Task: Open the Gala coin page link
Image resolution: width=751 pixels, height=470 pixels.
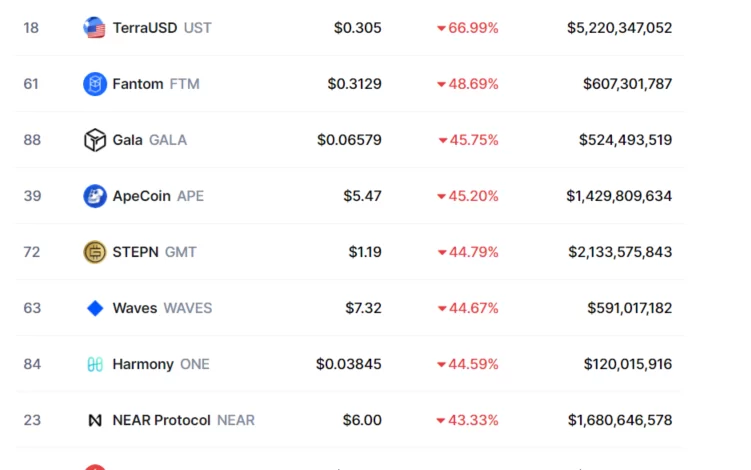Action: click(x=128, y=140)
